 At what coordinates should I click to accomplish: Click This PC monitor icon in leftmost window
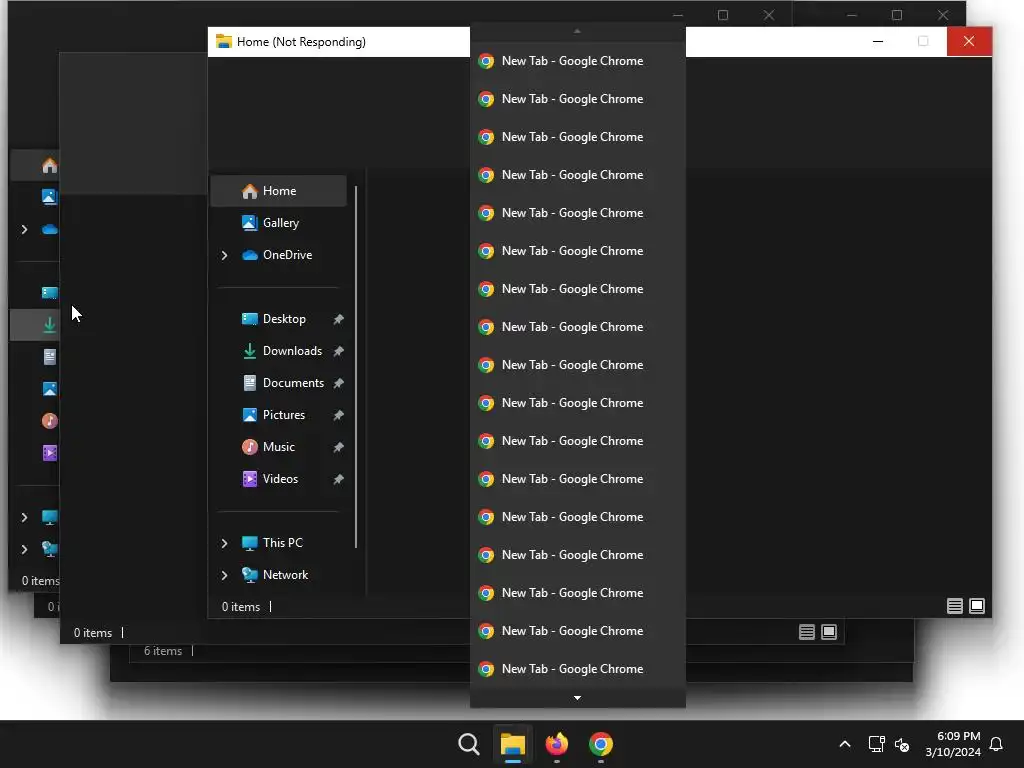coord(50,517)
